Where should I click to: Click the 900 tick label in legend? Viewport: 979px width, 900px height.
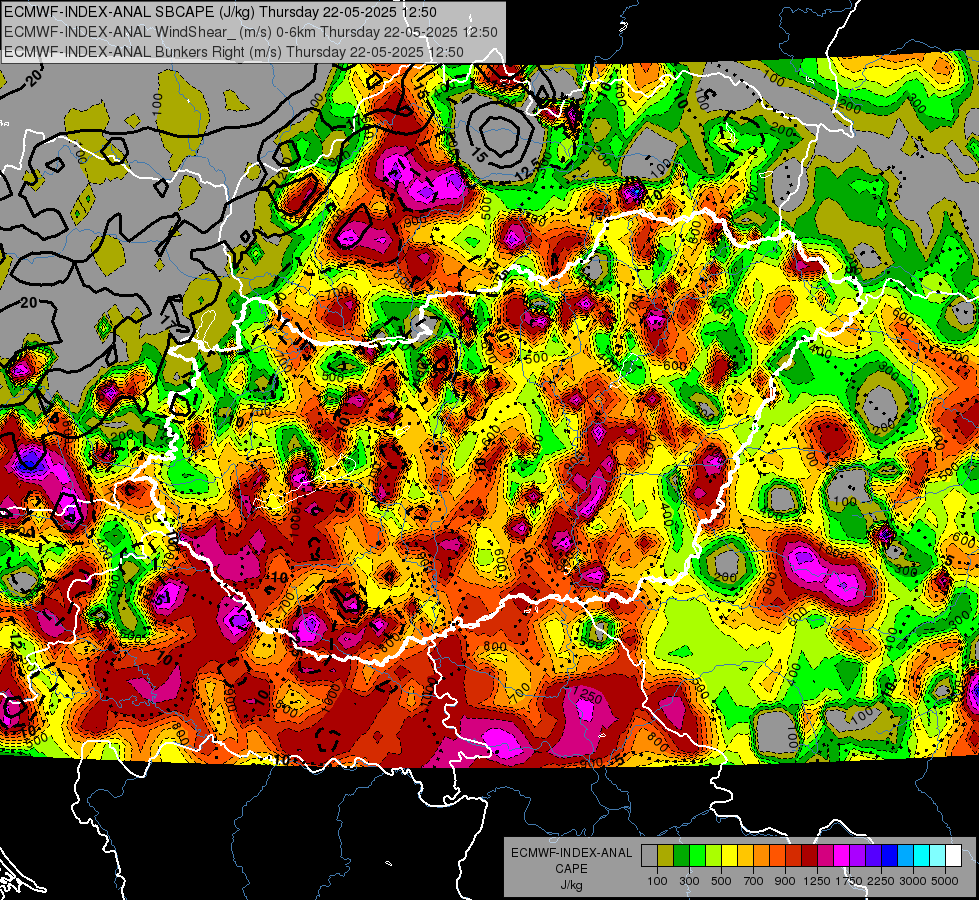(785, 881)
